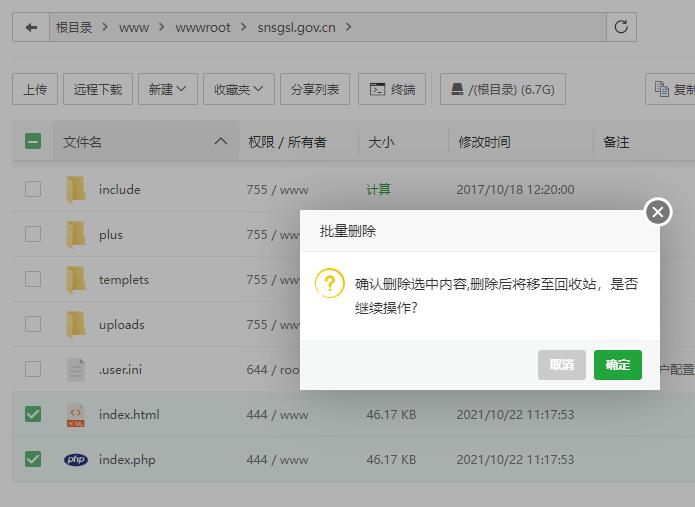Image resolution: width=695 pixels, height=507 pixels.
Task: Click the index.html HTML file icon
Action: pyautogui.click(x=76, y=415)
